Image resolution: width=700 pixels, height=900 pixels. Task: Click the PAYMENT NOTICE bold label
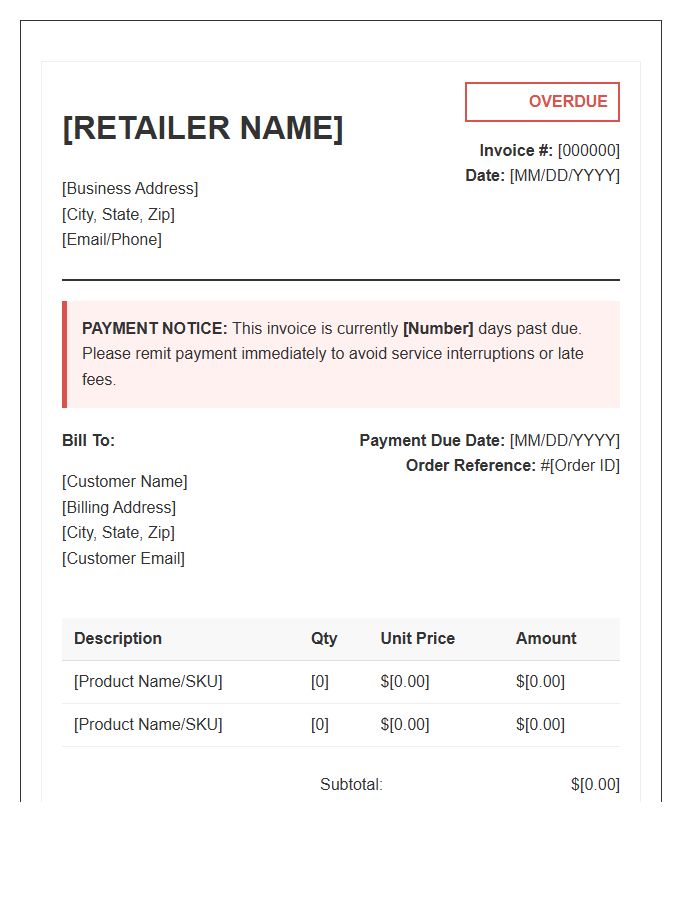tap(155, 328)
